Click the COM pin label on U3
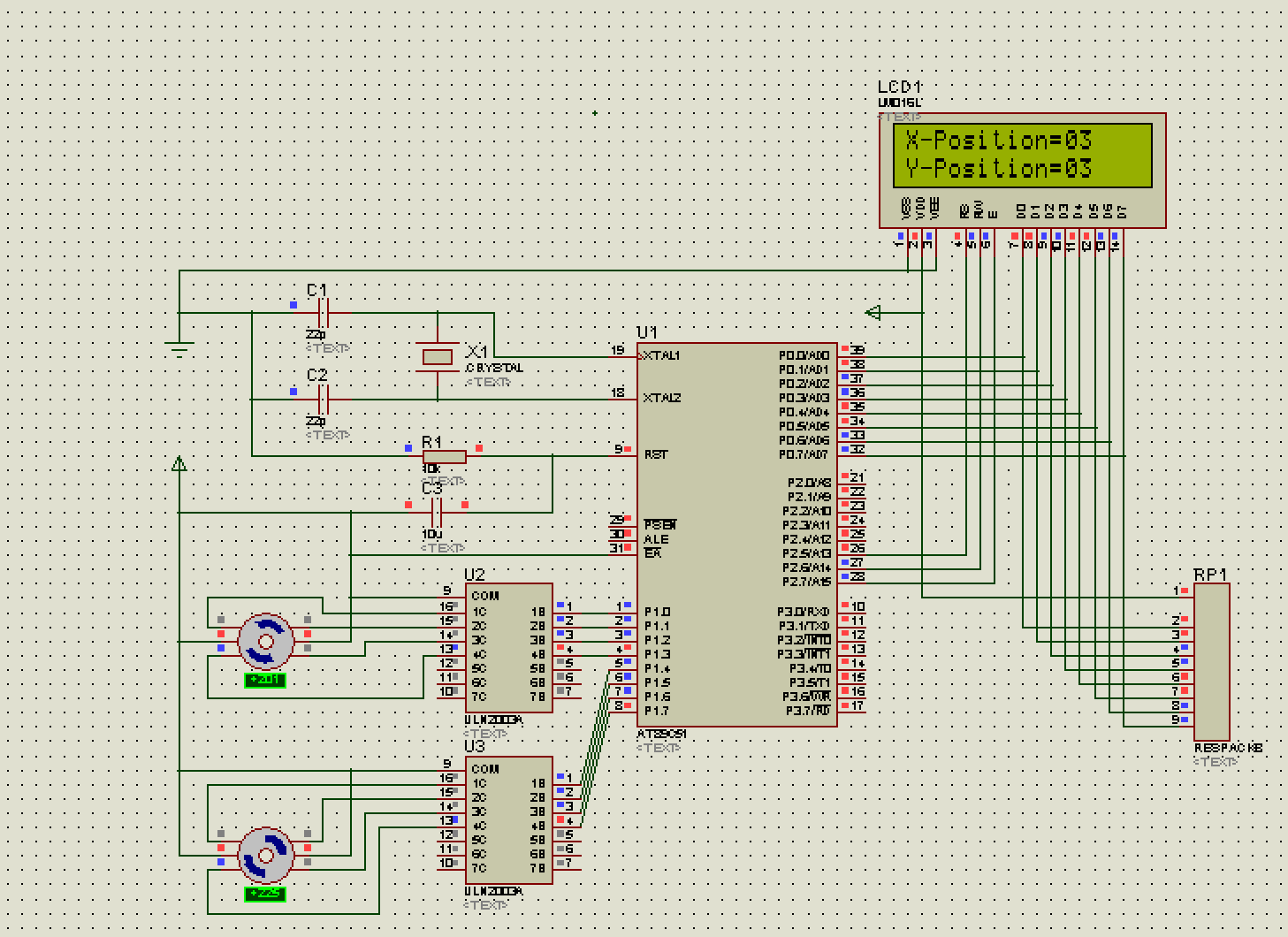The width and height of the screenshot is (1288, 937). point(485,769)
